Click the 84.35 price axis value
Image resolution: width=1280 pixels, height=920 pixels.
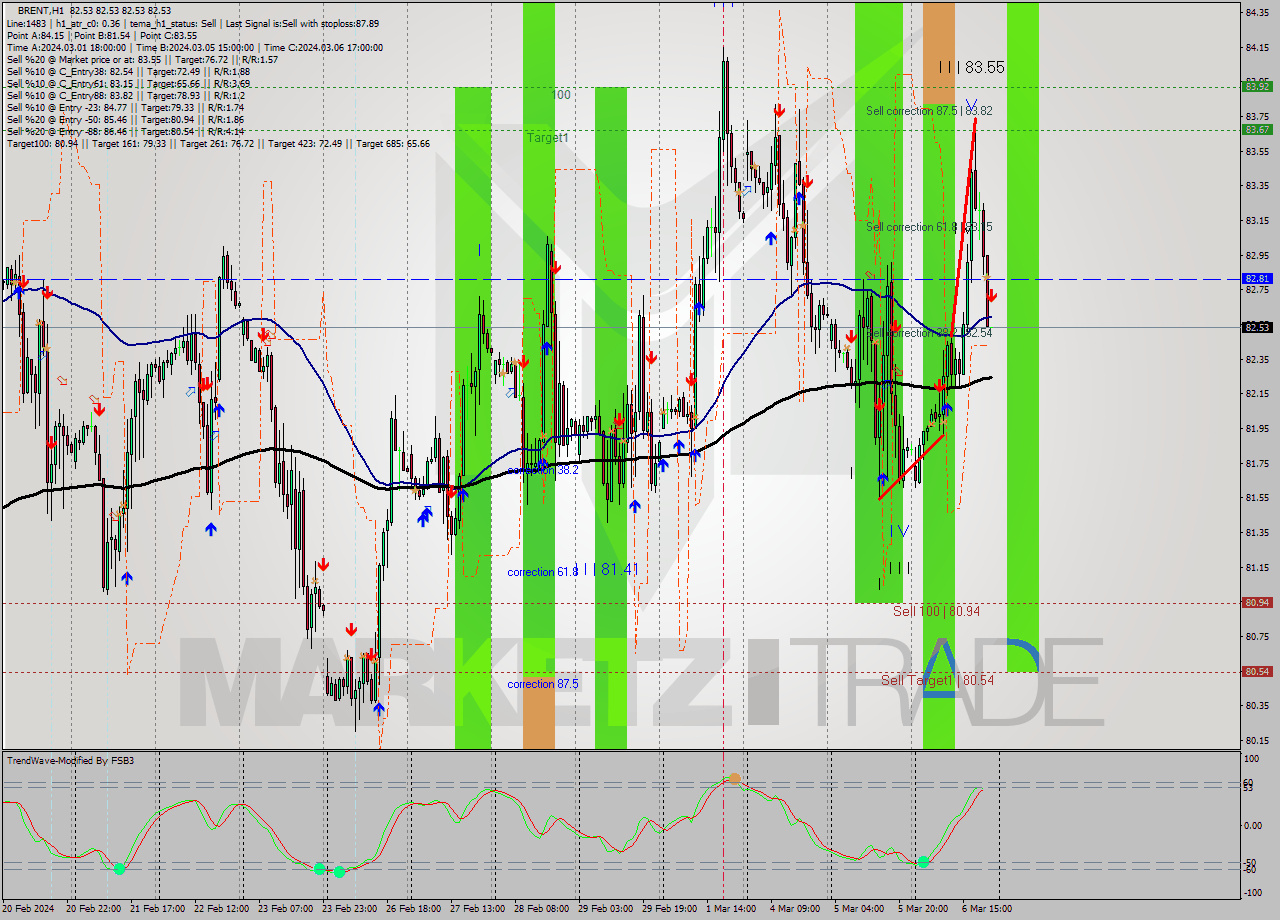pyautogui.click(x=1257, y=12)
